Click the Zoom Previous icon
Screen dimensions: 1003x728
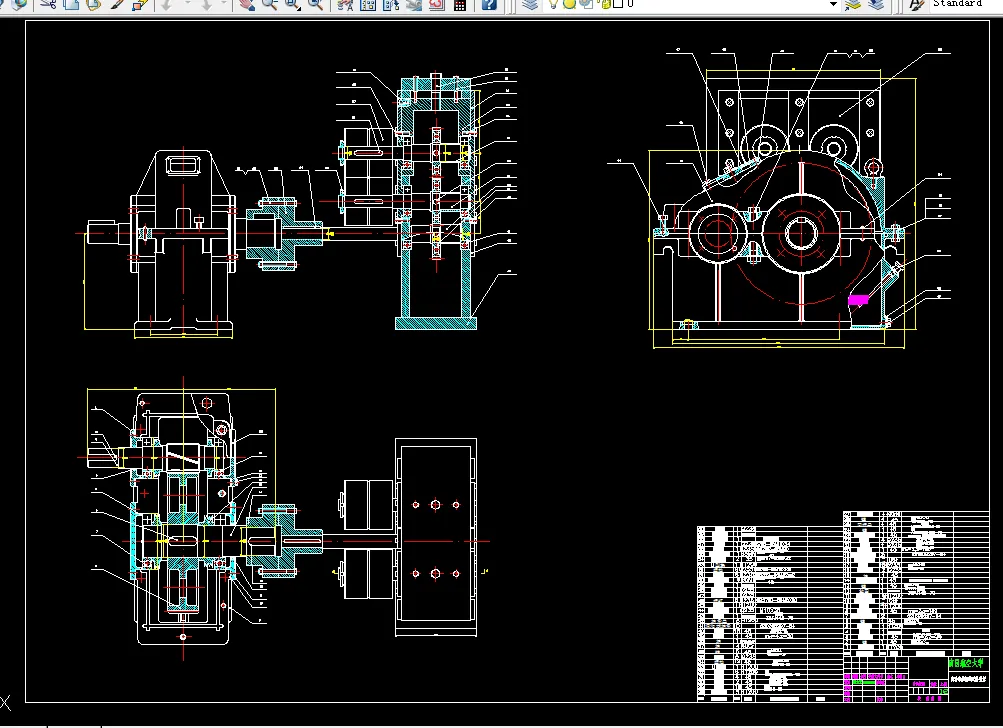(x=315, y=4)
